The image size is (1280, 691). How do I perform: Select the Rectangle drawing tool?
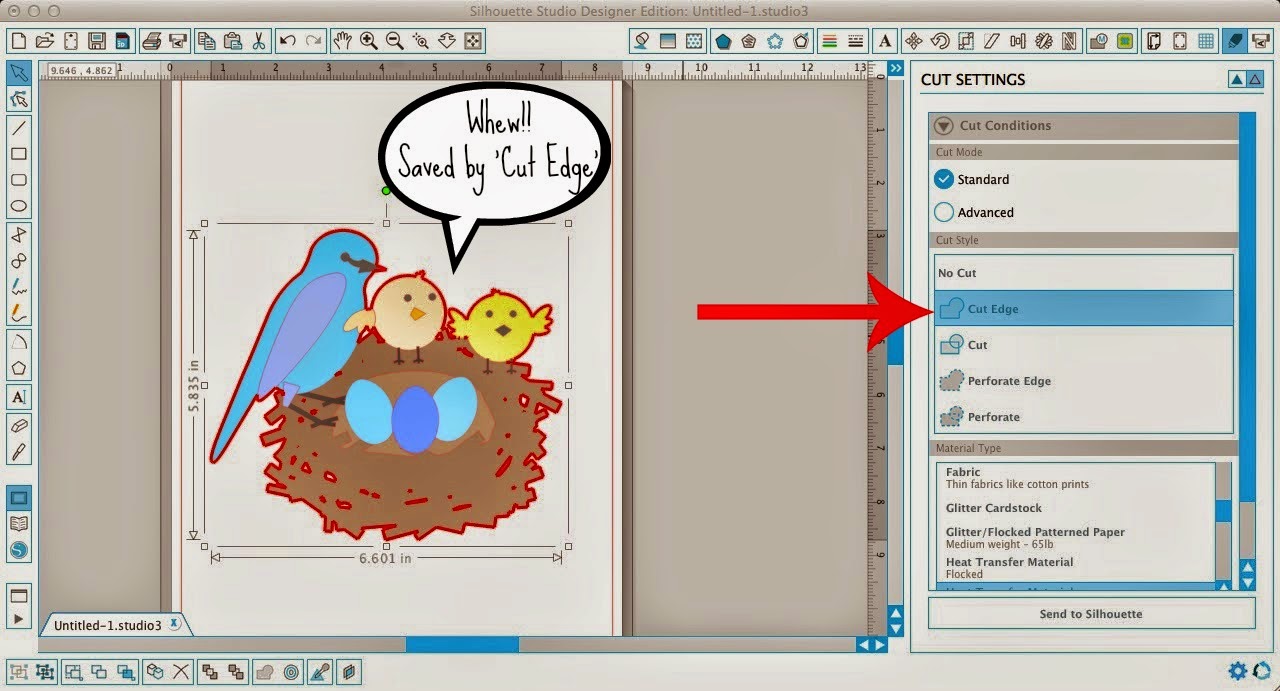pos(18,154)
